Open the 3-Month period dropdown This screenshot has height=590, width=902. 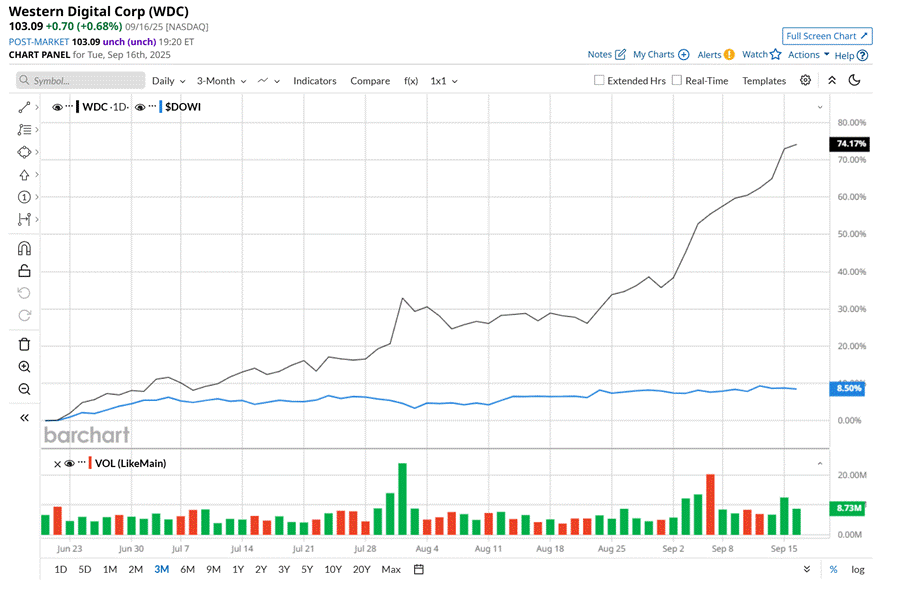[221, 81]
